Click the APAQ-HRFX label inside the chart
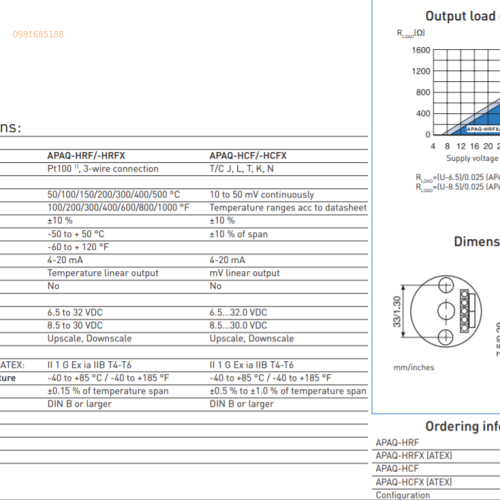 pos(483,129)
